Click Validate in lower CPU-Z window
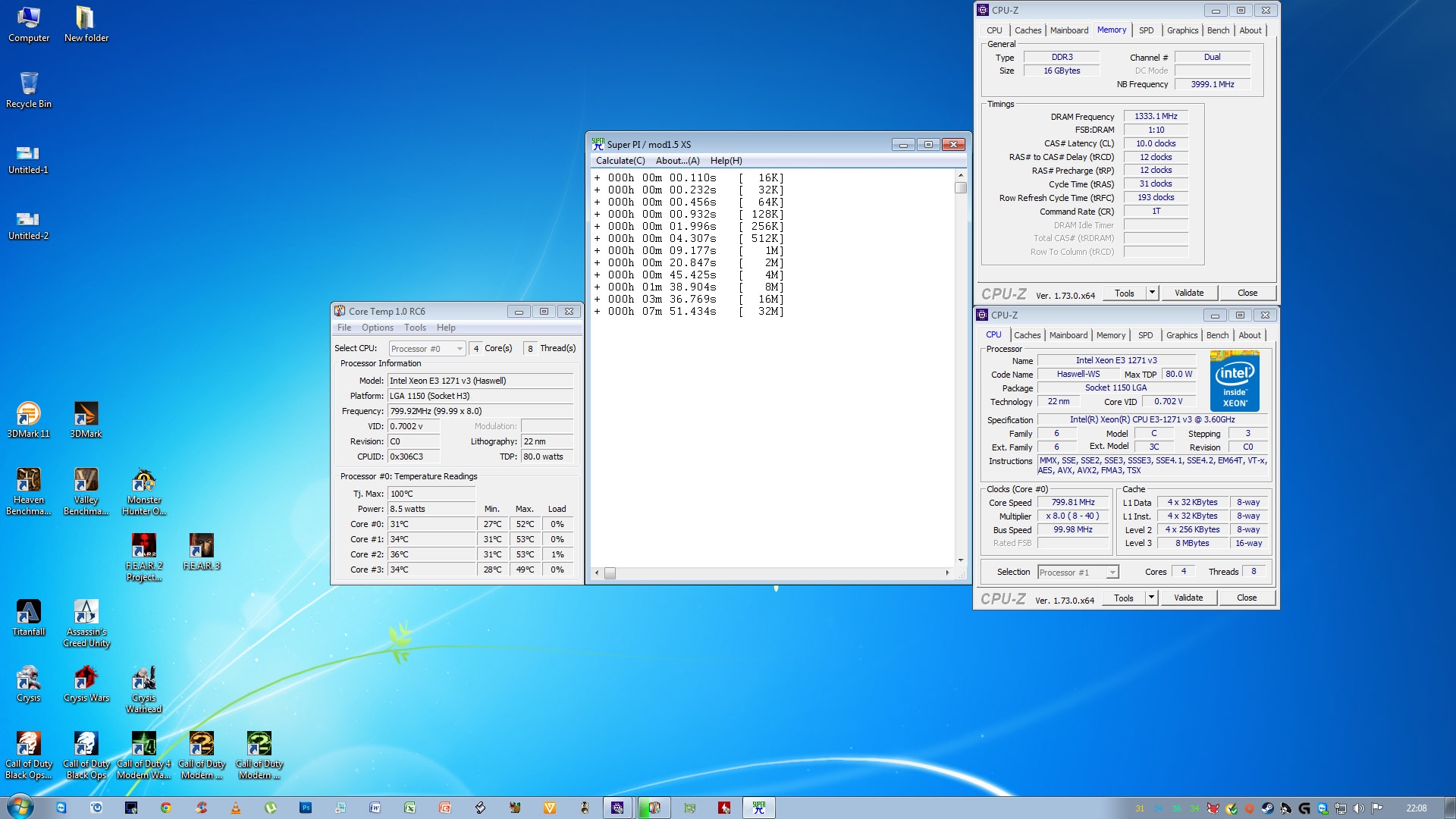This screenshot has width=1456, height=819. coord(1188,598)
